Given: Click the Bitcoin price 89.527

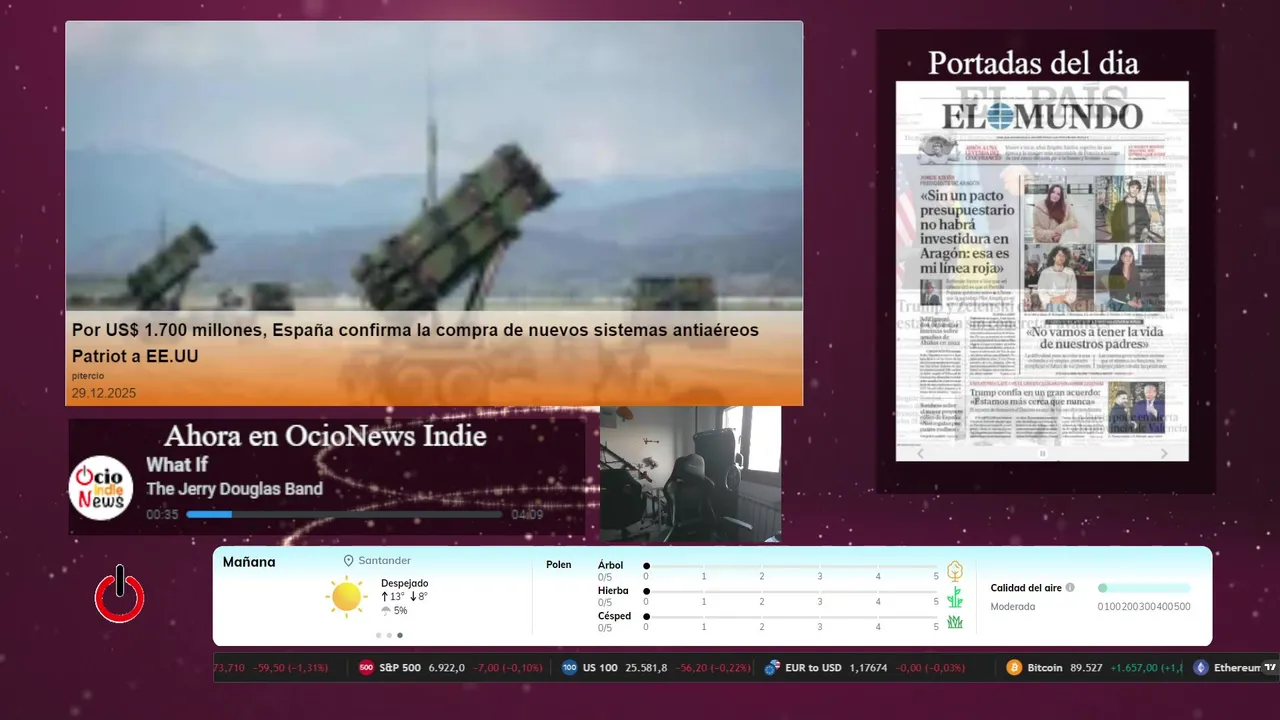Looking at the screenshot, I should pos(1086,668).
